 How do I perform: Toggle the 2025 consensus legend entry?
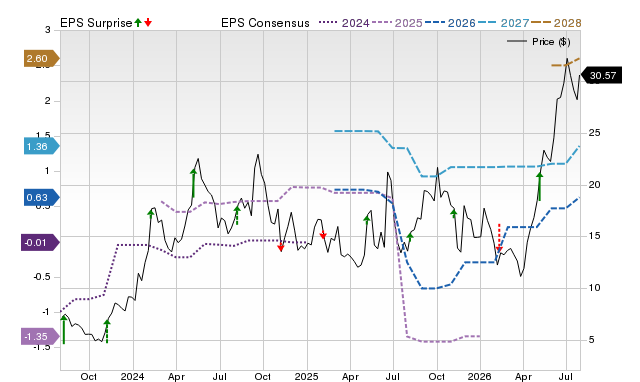click(x=397, y=23)
